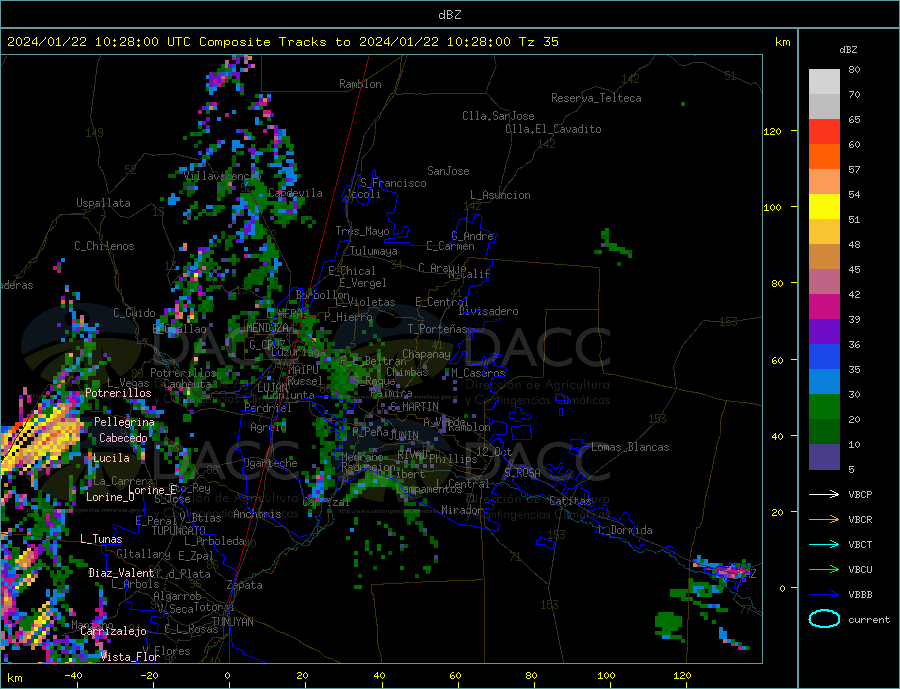
Task: Select the 65 dBZ red color swatch
Action: tap(824, 131)
